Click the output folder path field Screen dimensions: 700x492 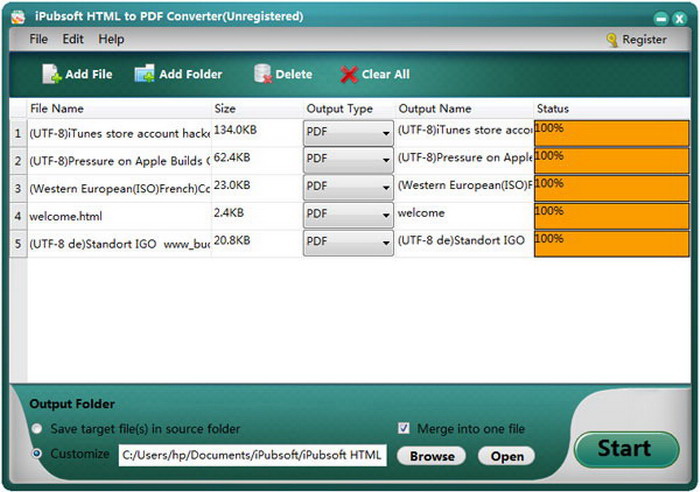pos(252,455)
